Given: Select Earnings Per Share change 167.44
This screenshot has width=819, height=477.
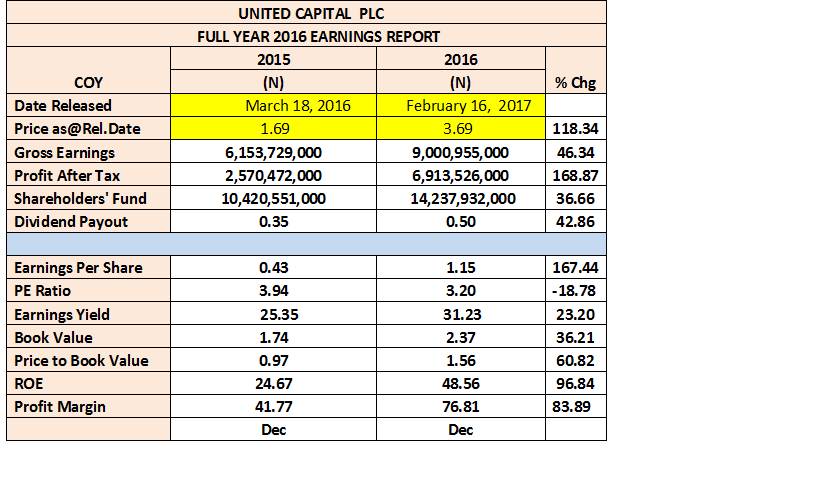Looking at the screenshot, I should tap(576, 267).
